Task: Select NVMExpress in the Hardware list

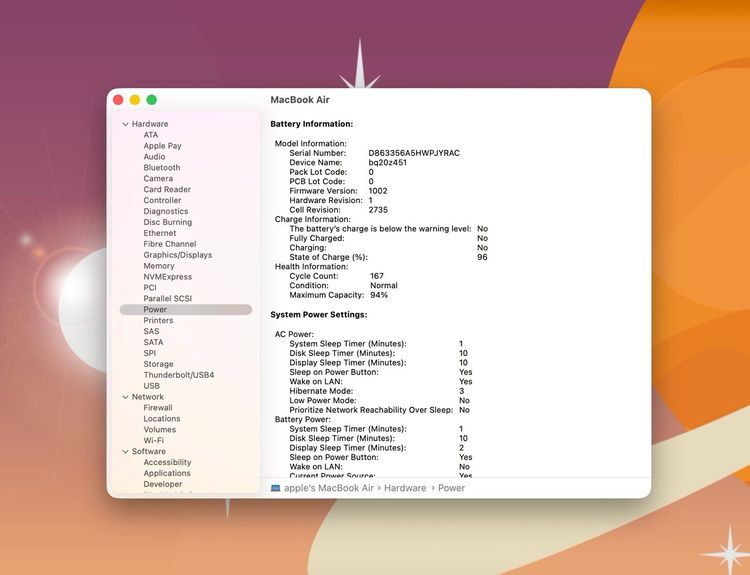Action: click(167, 277)
